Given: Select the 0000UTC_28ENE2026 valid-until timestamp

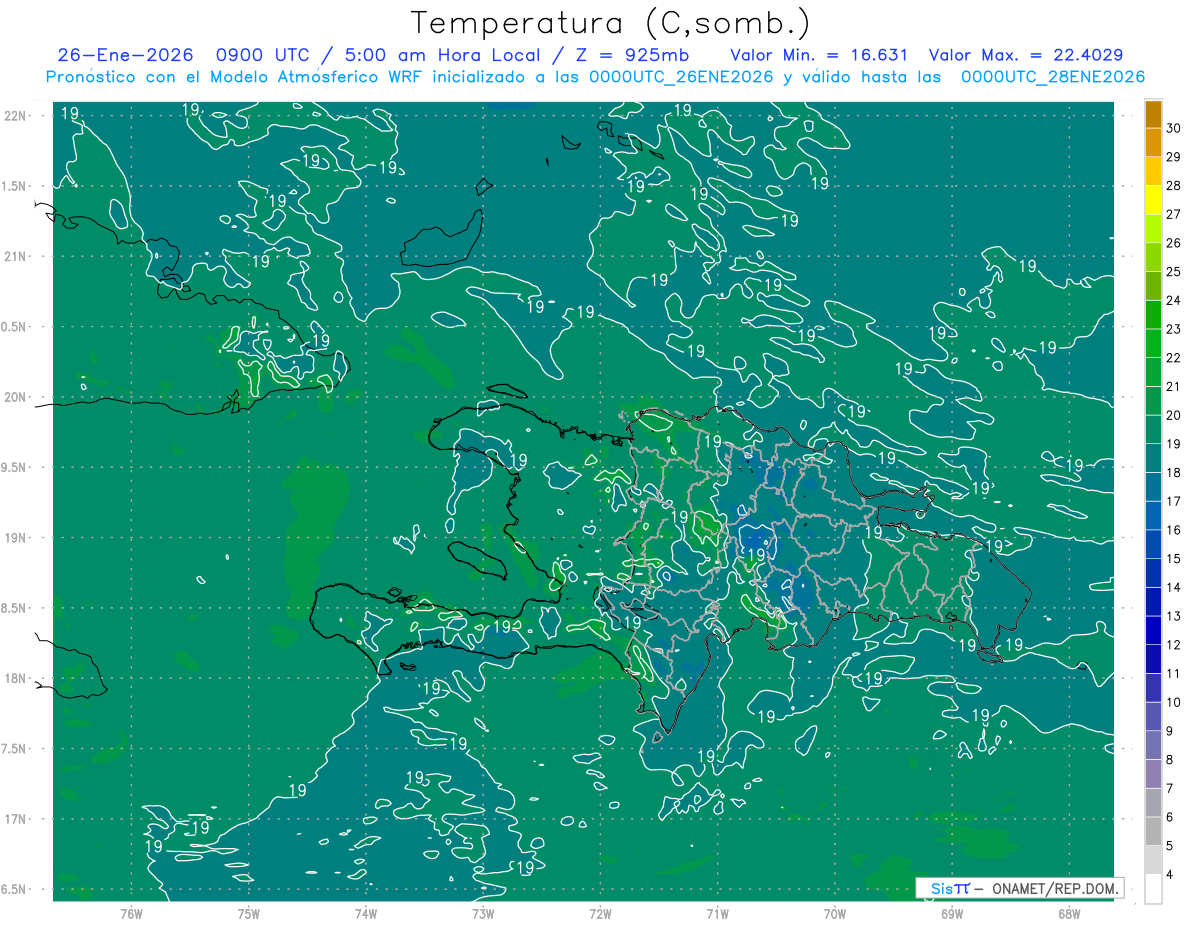Looking at the screenshot, I should pos(1053,77).
